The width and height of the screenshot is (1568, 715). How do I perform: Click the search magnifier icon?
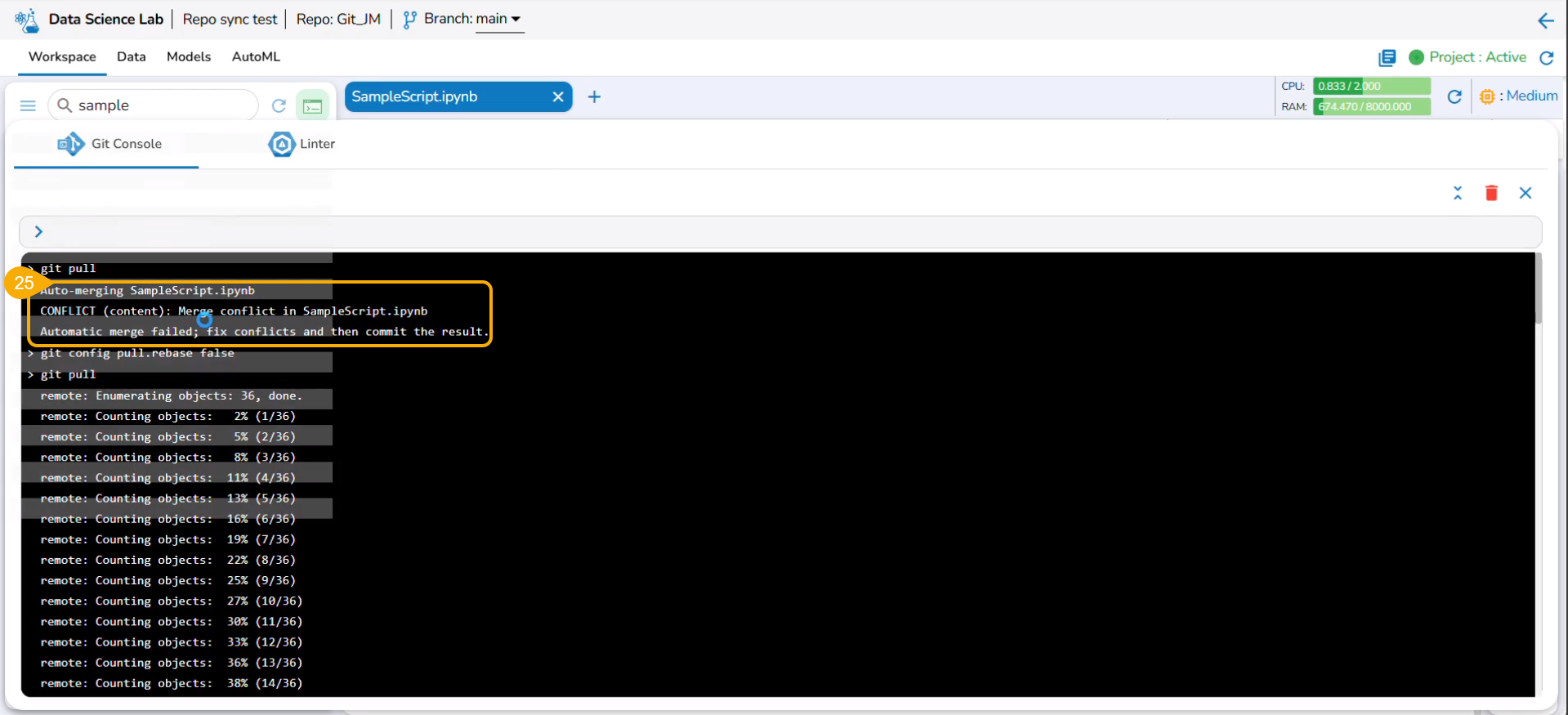[x=65, y=105]
